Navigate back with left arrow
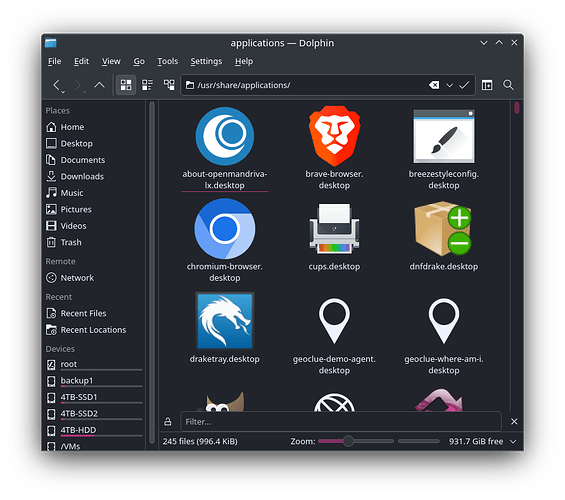This screenshot has height=500, width=565. tap(57, 85)
